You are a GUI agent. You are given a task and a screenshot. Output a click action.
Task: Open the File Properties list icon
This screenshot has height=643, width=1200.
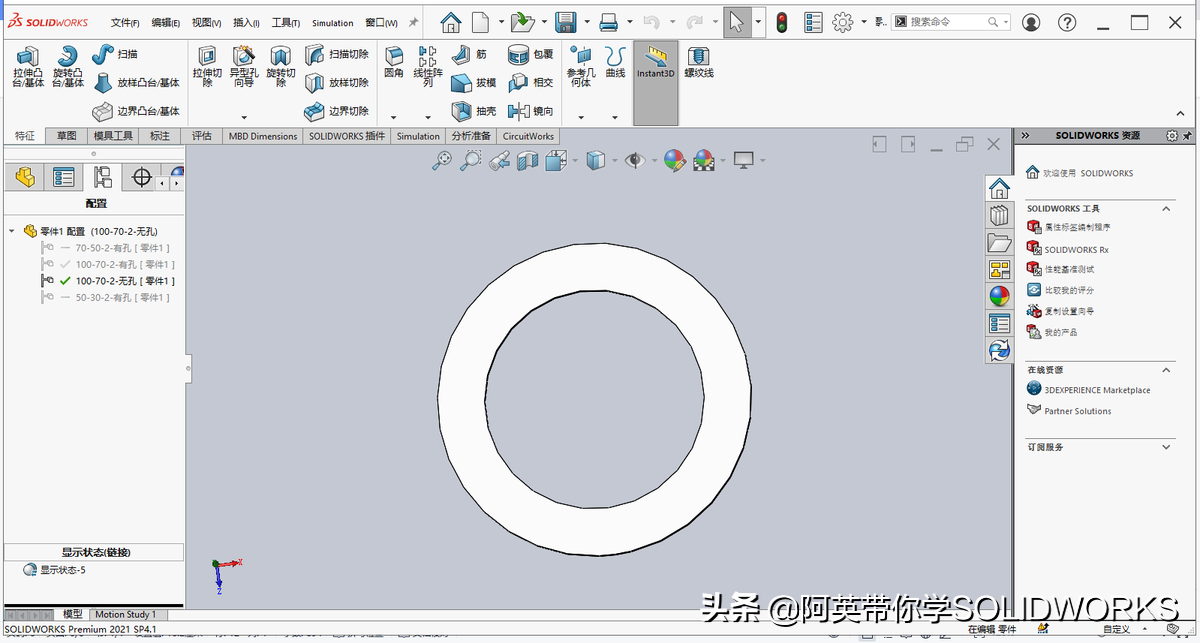[x=813, y=22]
